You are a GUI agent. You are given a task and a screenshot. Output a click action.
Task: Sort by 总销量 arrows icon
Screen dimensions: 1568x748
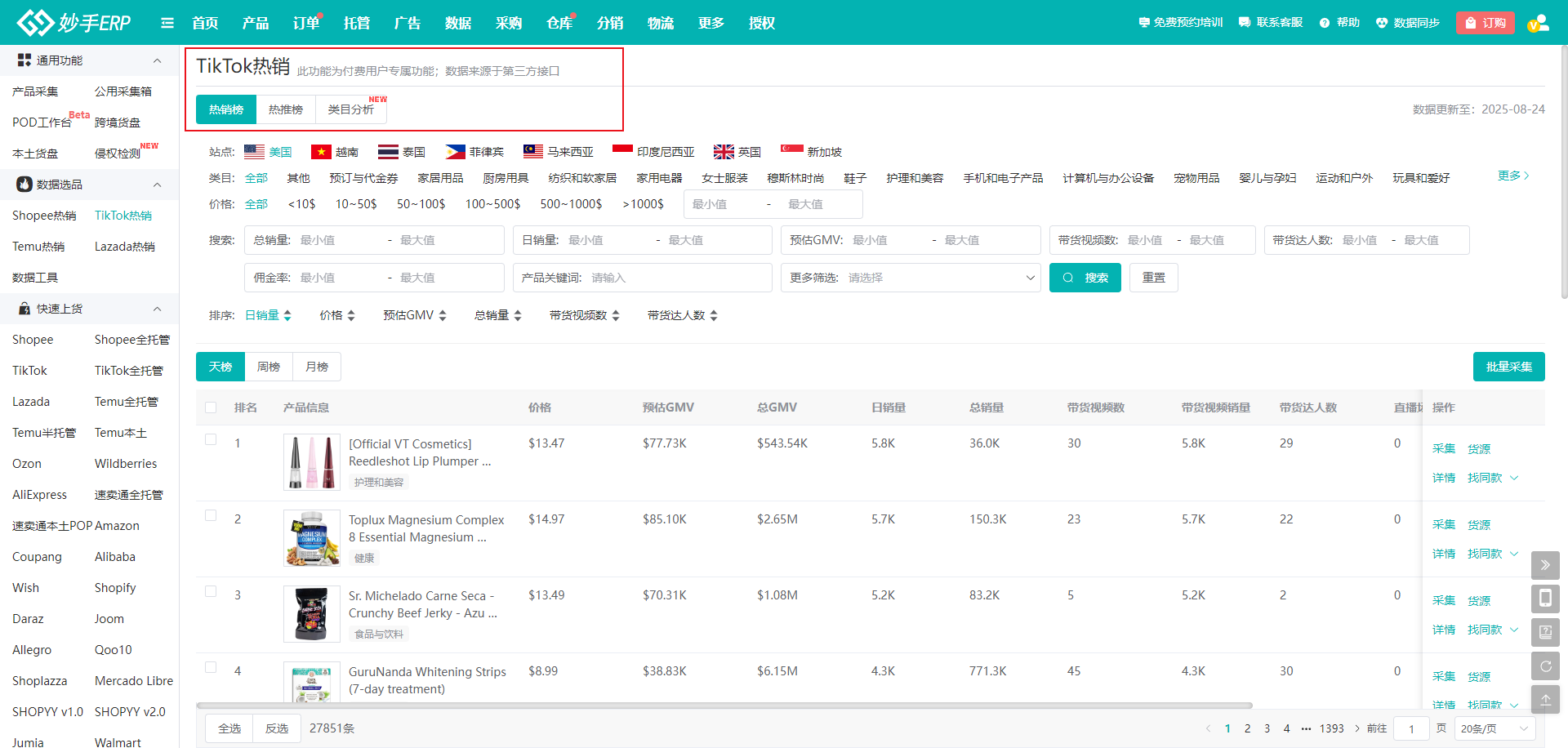tap(518, 316)
